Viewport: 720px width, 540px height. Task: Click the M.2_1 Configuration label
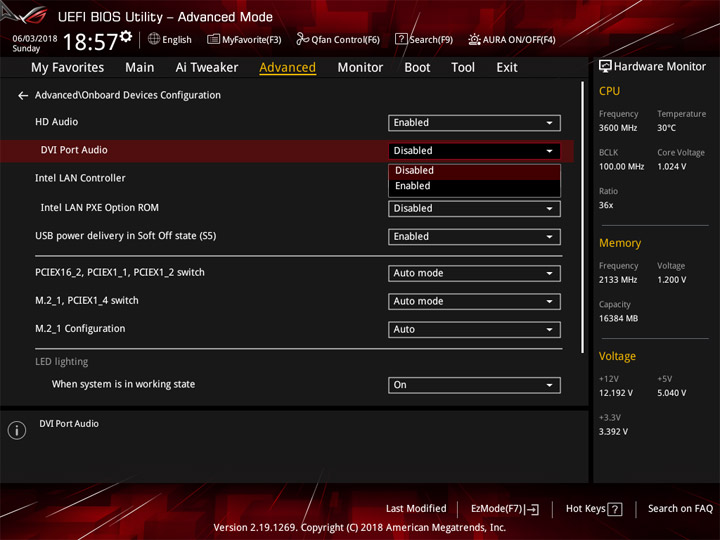pos(80,329)
